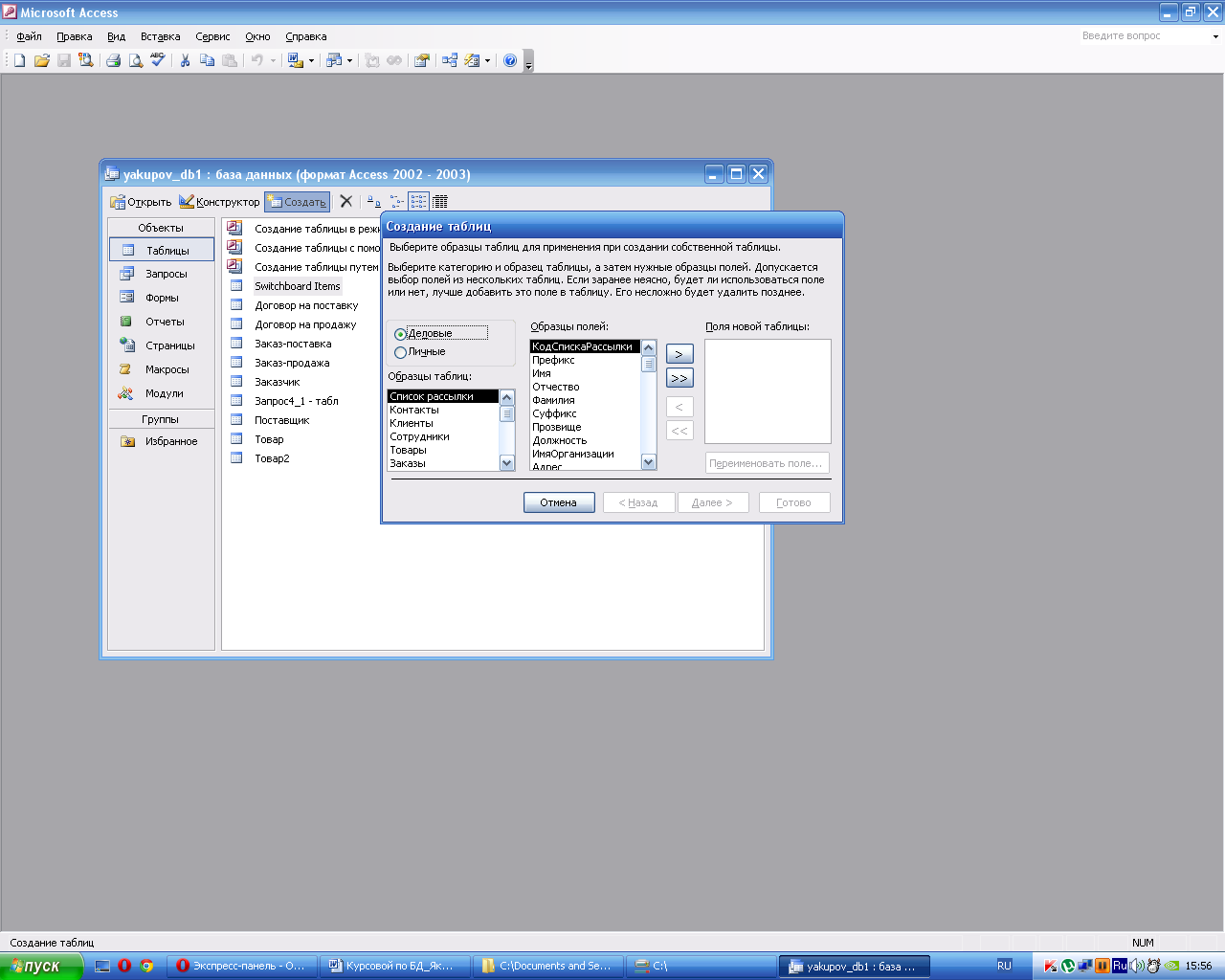Add selected field with the > button
1225x980 pixels.
point(679,354)
